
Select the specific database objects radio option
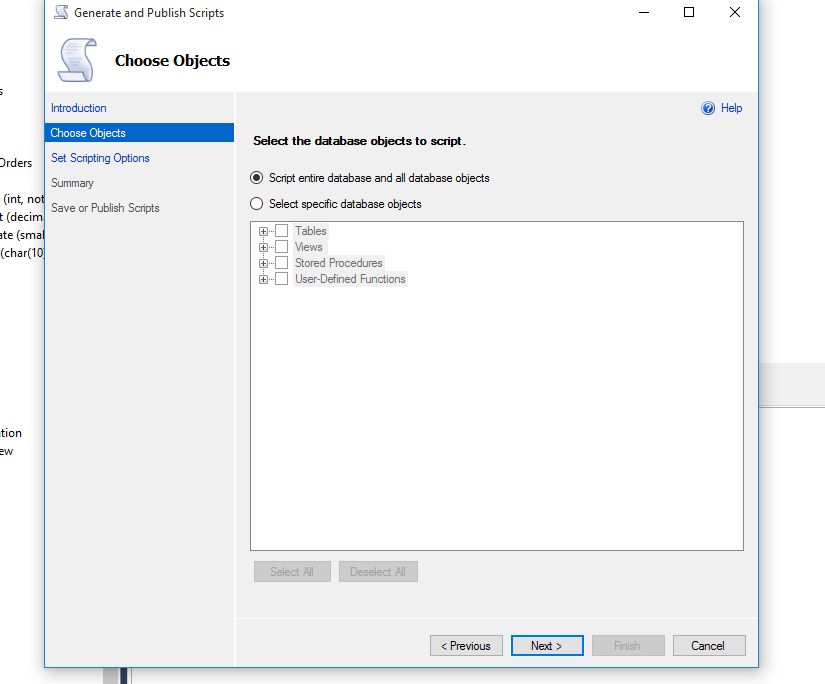point(256,204)
